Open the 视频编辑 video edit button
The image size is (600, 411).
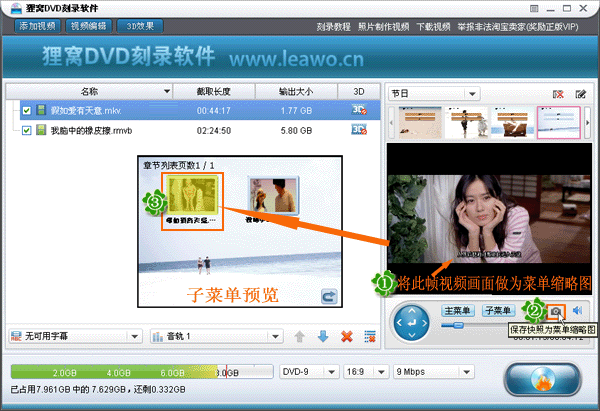tap(88, 26)
